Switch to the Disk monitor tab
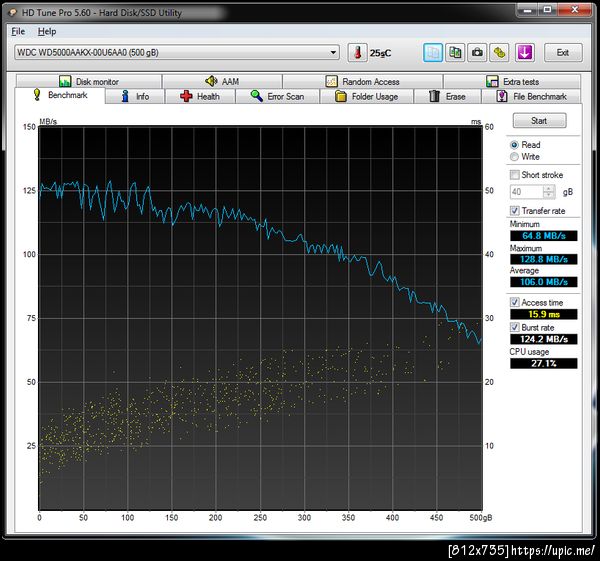 [89, 81]
